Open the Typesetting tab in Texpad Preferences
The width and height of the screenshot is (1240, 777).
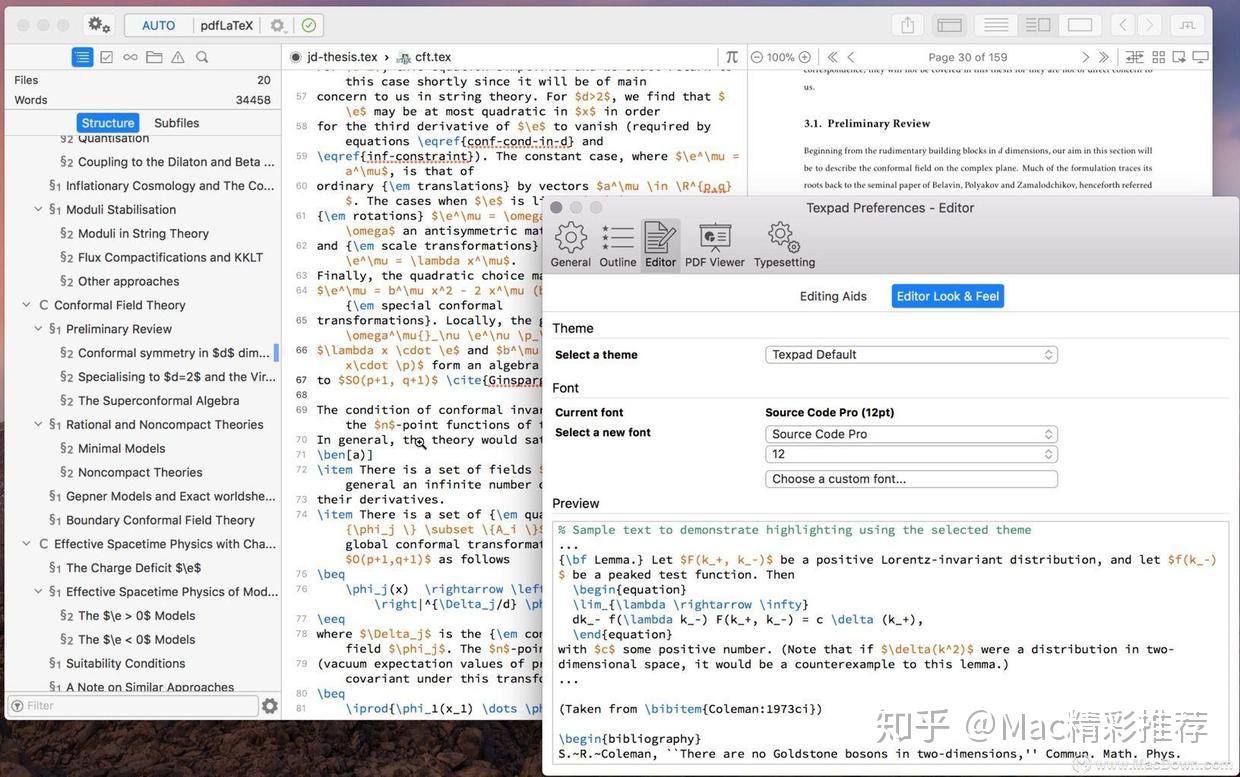(x=784, y=240)
